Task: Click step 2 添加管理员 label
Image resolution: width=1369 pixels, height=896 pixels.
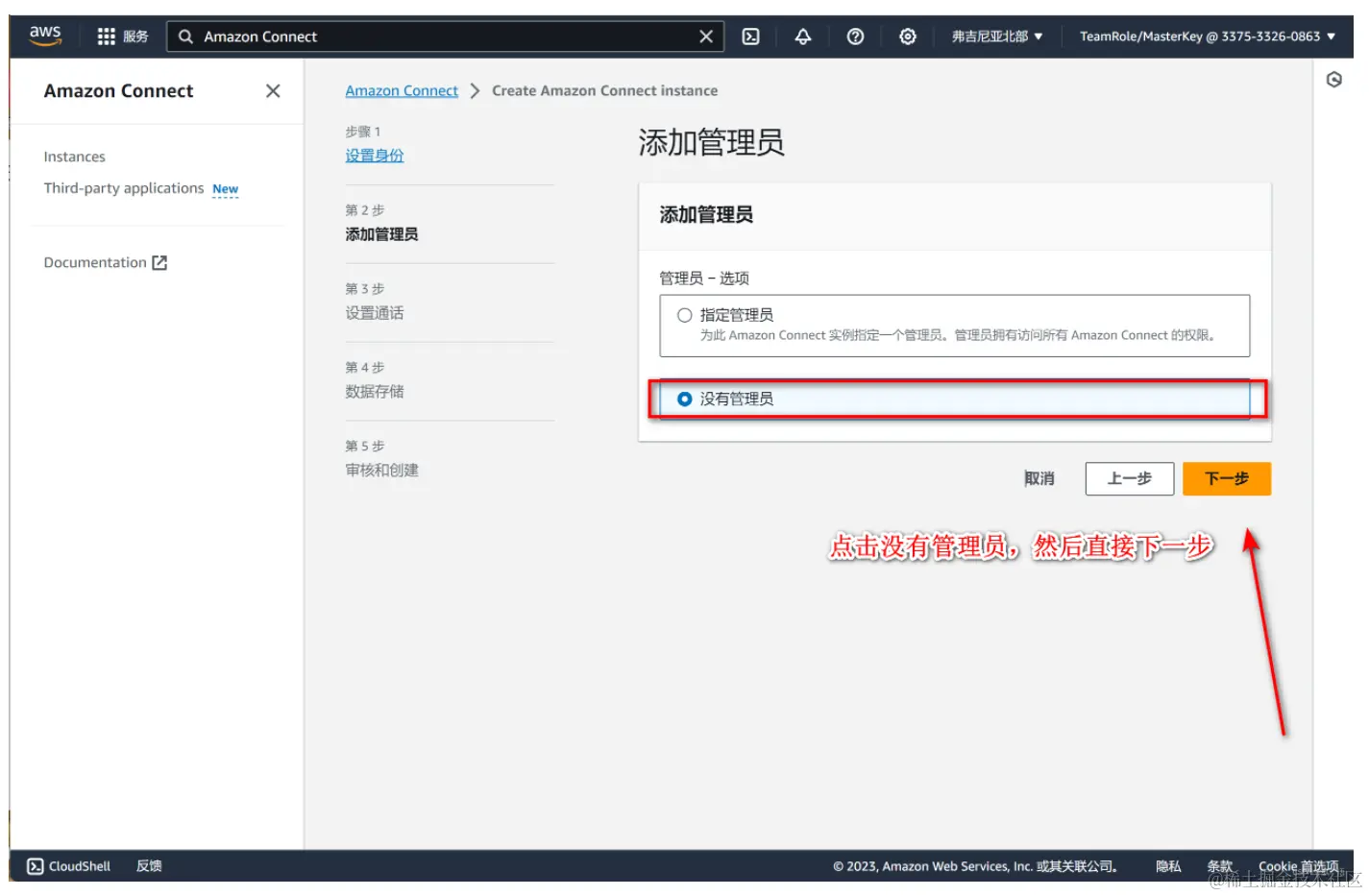Action: [382, 234]
